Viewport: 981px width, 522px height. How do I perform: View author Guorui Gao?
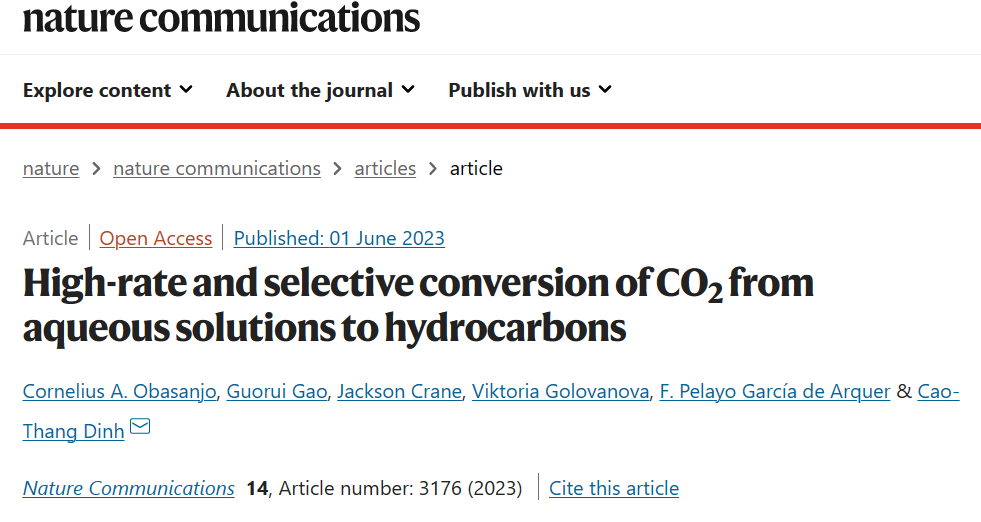tap(277, 391)
